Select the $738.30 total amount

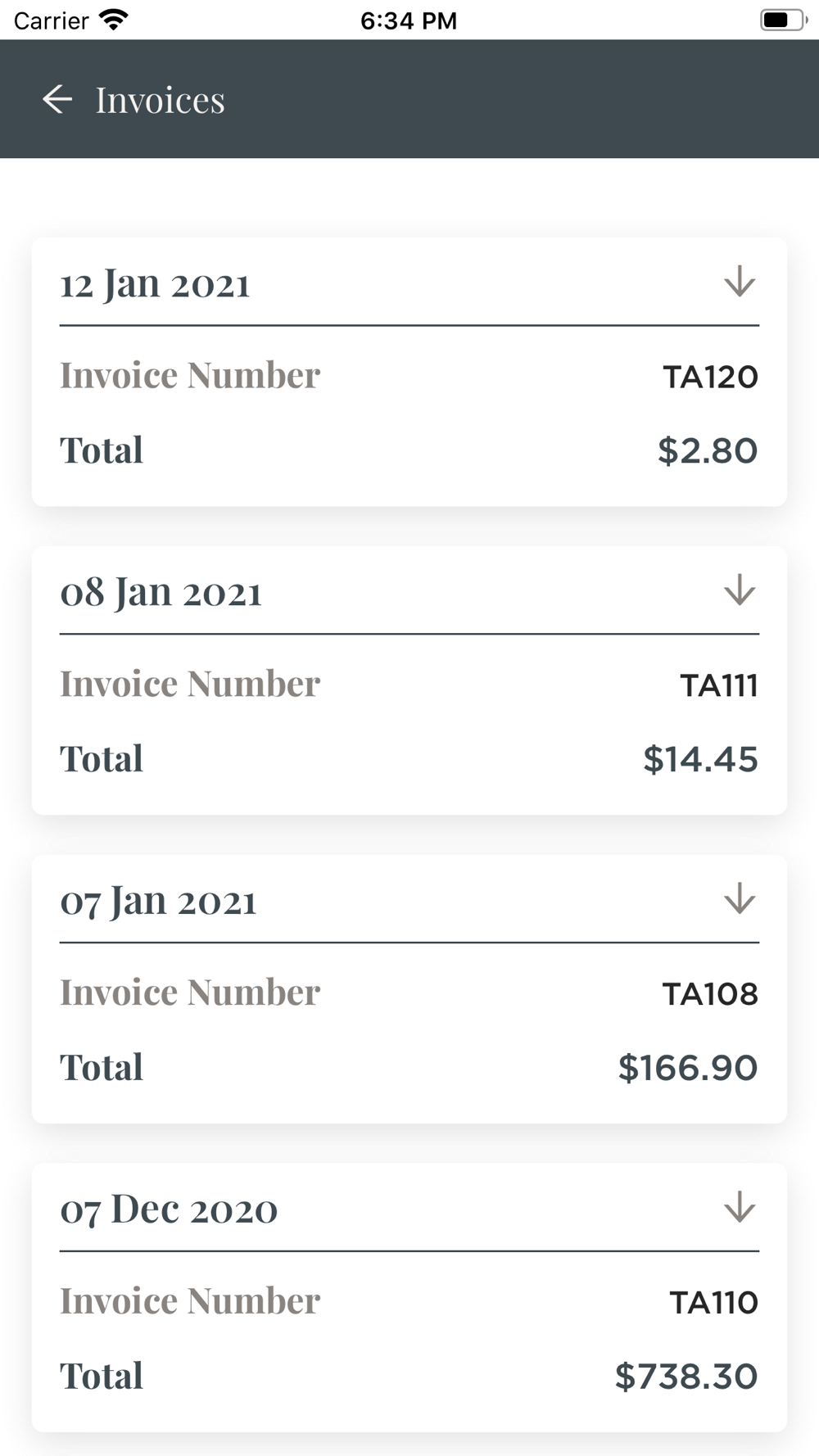click(686, 1376)
